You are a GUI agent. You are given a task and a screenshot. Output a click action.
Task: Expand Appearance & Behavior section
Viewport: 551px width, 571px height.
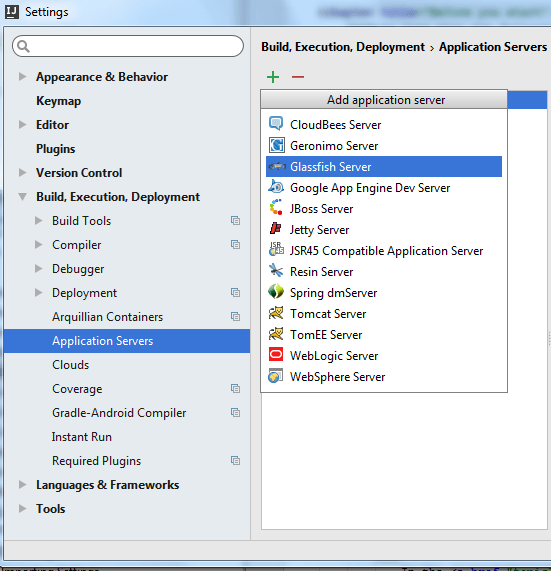[23, 76]
